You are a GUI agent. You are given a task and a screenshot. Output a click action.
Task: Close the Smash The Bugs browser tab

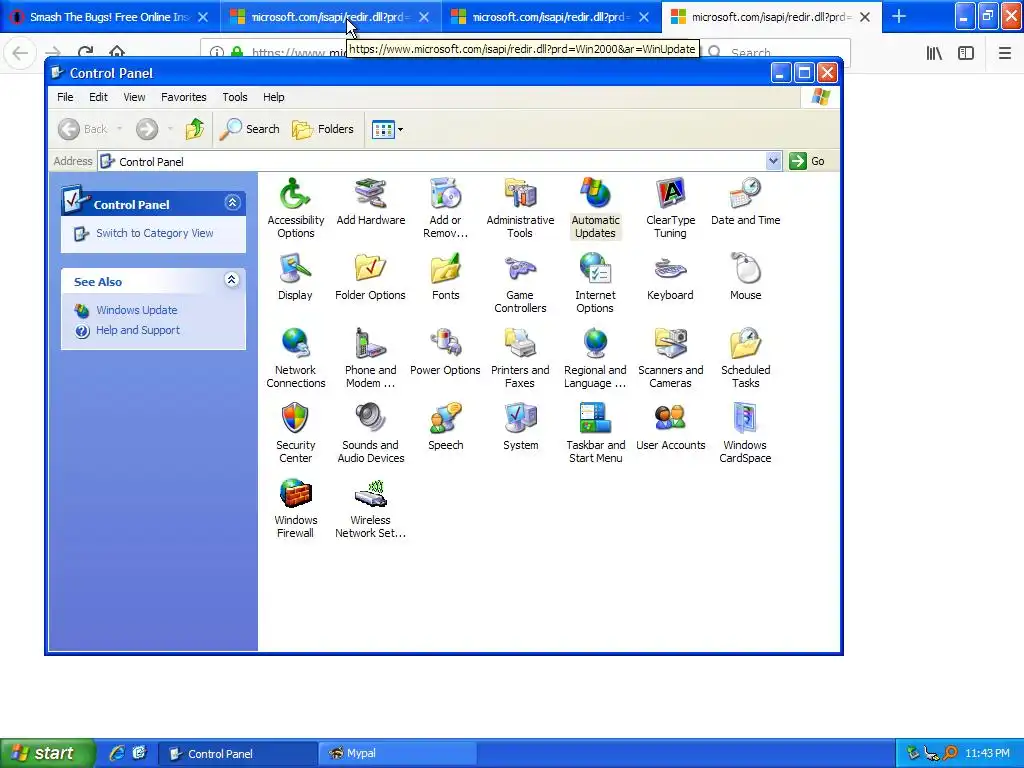[203, 17]
